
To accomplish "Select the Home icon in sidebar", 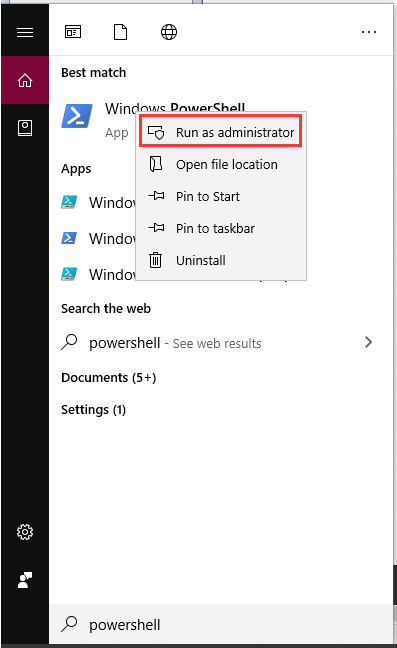I will (25, 80).
